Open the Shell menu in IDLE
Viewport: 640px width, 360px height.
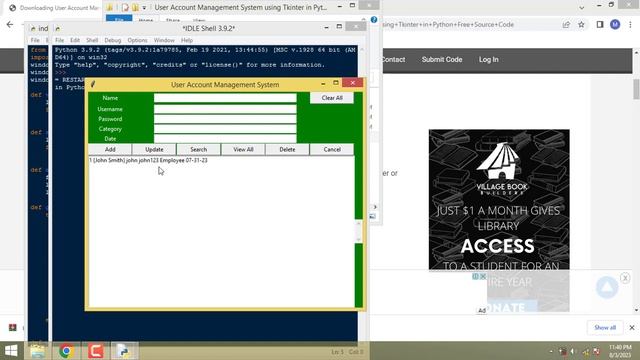pyautogui.click(x=92, y=40)
